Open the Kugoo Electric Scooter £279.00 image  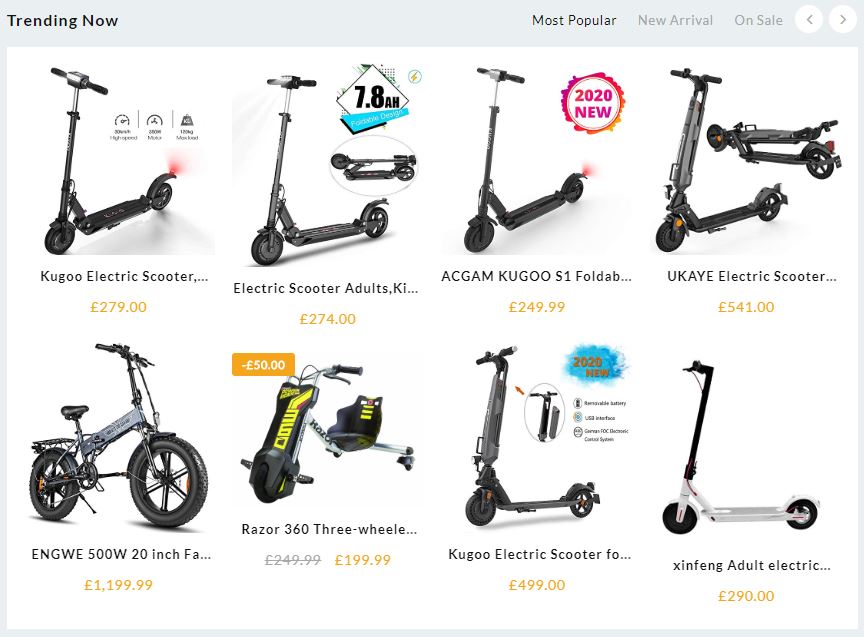118,159
